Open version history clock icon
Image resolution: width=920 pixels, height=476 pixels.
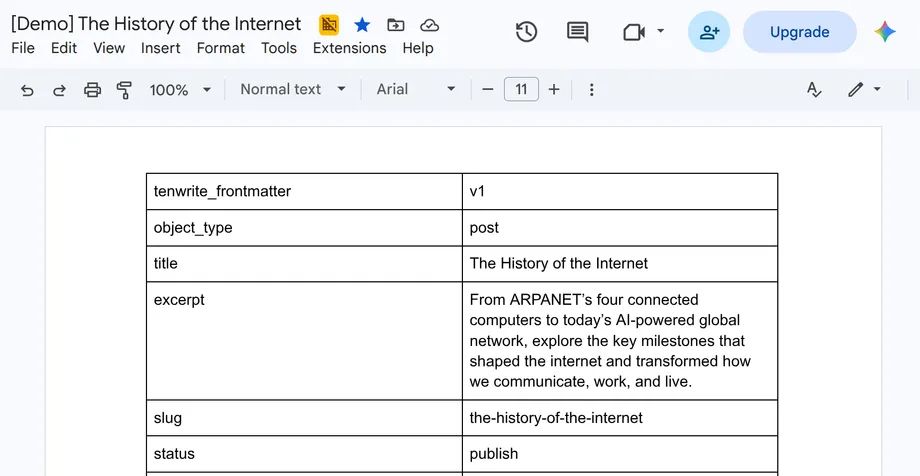pos(526,32)
